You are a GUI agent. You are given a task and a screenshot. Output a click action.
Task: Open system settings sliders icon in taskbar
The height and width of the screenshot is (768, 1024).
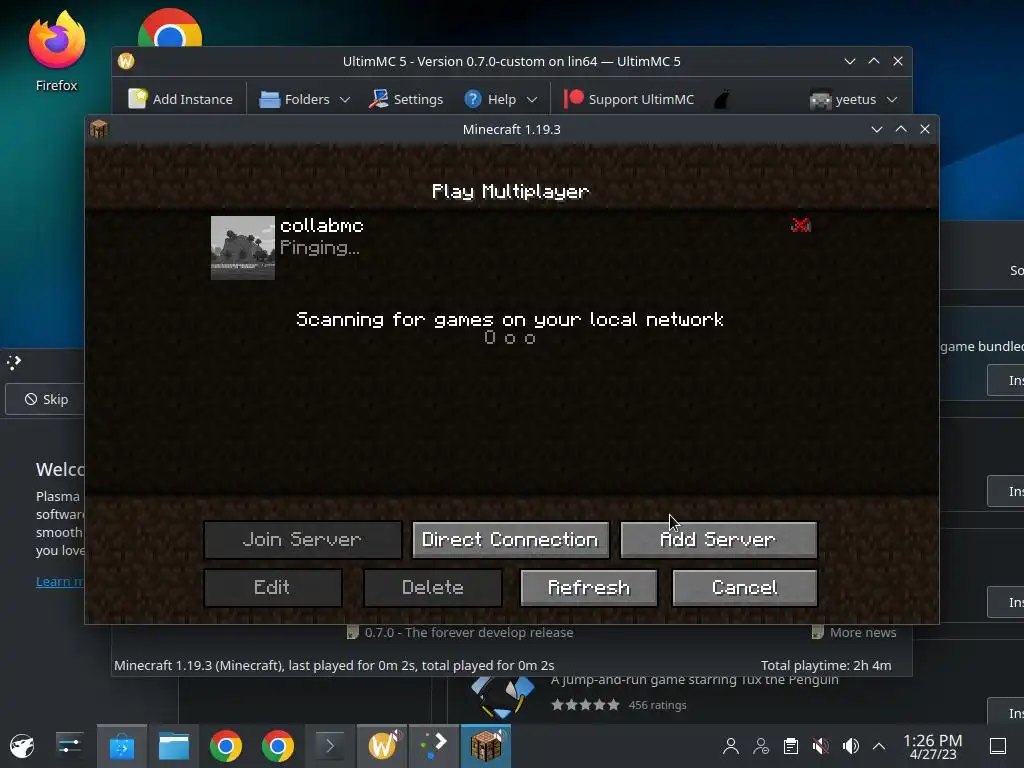click(x=69, y=746)
